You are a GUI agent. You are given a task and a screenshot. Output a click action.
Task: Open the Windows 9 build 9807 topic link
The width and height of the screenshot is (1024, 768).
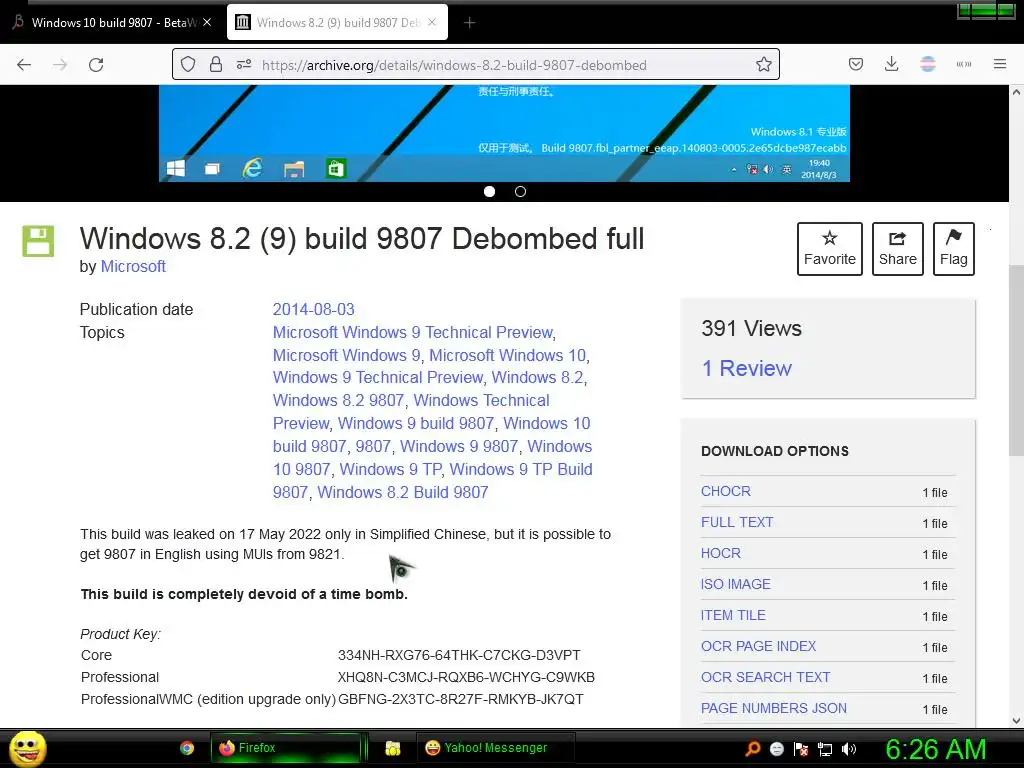416,423
